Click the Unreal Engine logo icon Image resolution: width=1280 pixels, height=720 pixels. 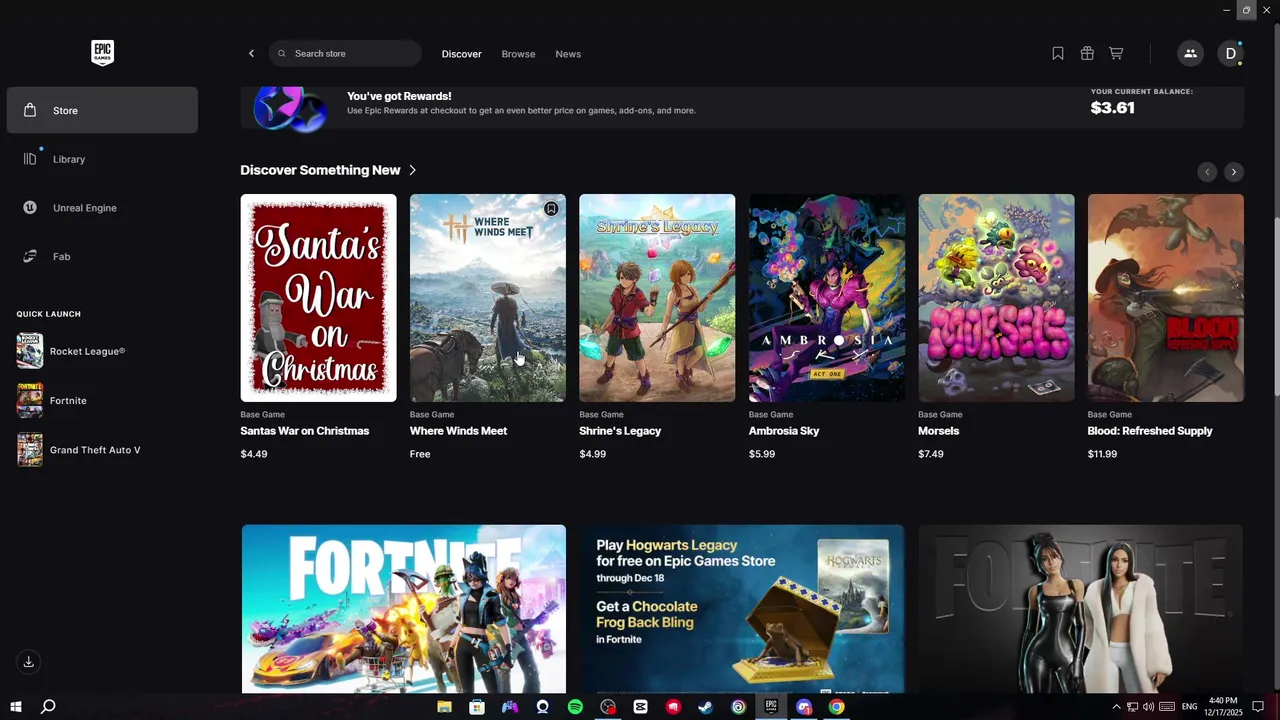coord(30,208)
